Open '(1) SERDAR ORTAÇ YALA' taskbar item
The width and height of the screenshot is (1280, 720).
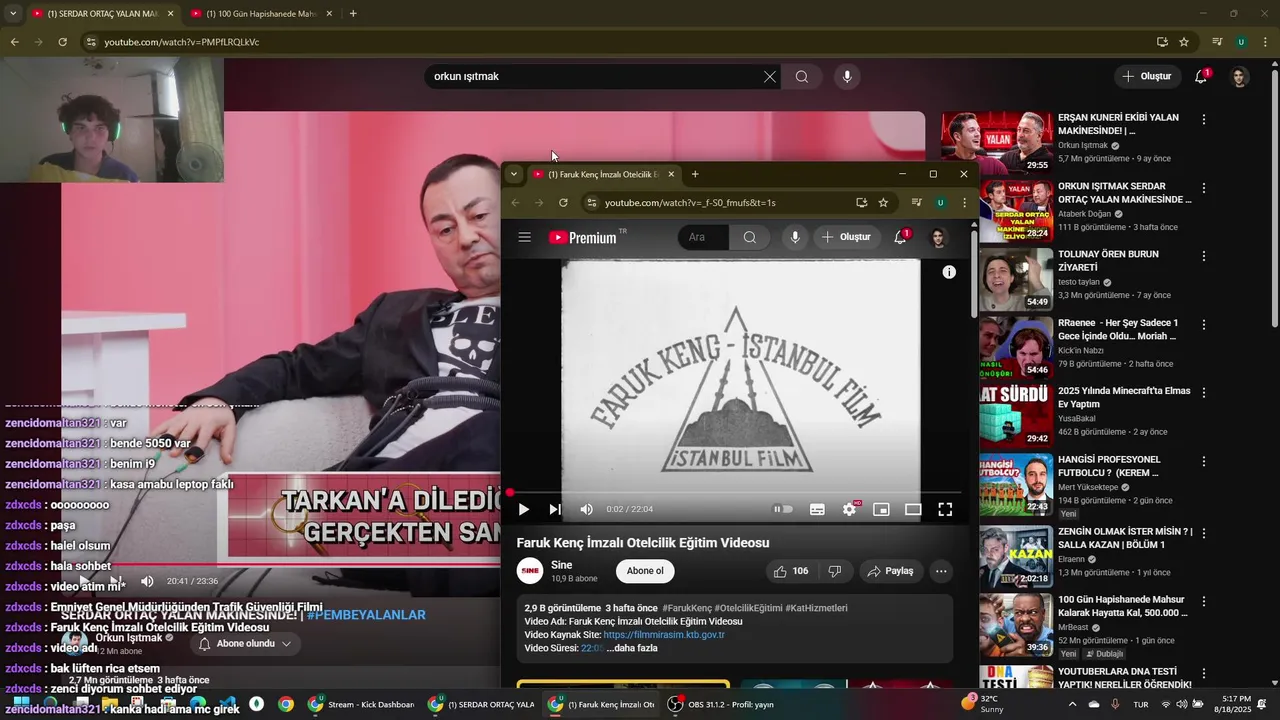(x=481, y=704)
